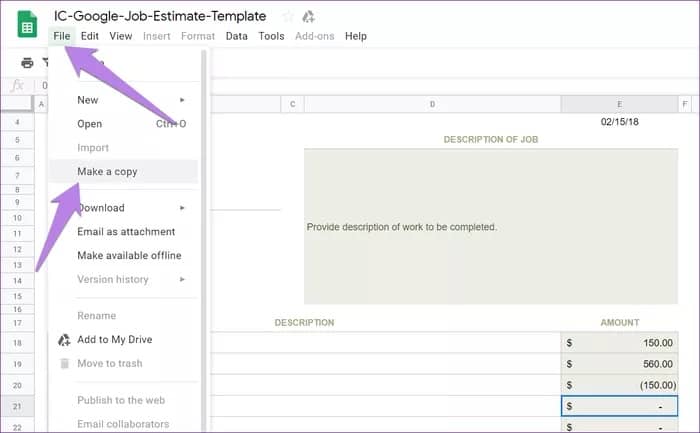This screenshot has height=433, width=700.
Task: Click the fx formula icon
Action: (16, 85)
